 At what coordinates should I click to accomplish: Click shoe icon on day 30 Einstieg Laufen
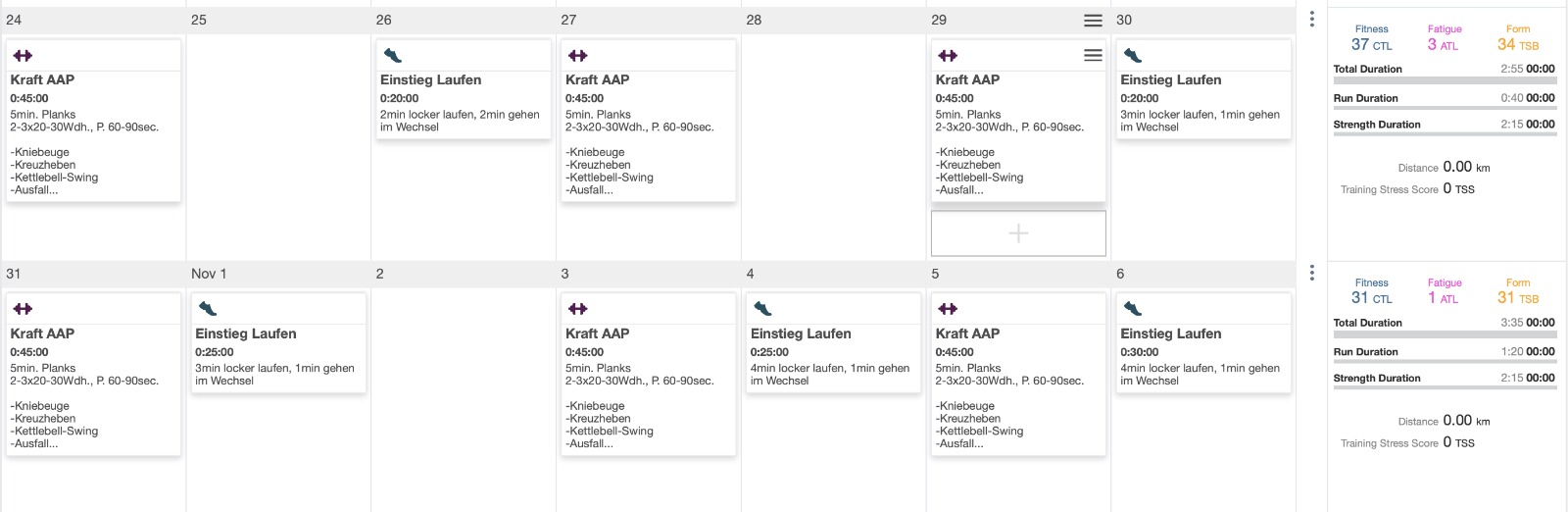1133,56
